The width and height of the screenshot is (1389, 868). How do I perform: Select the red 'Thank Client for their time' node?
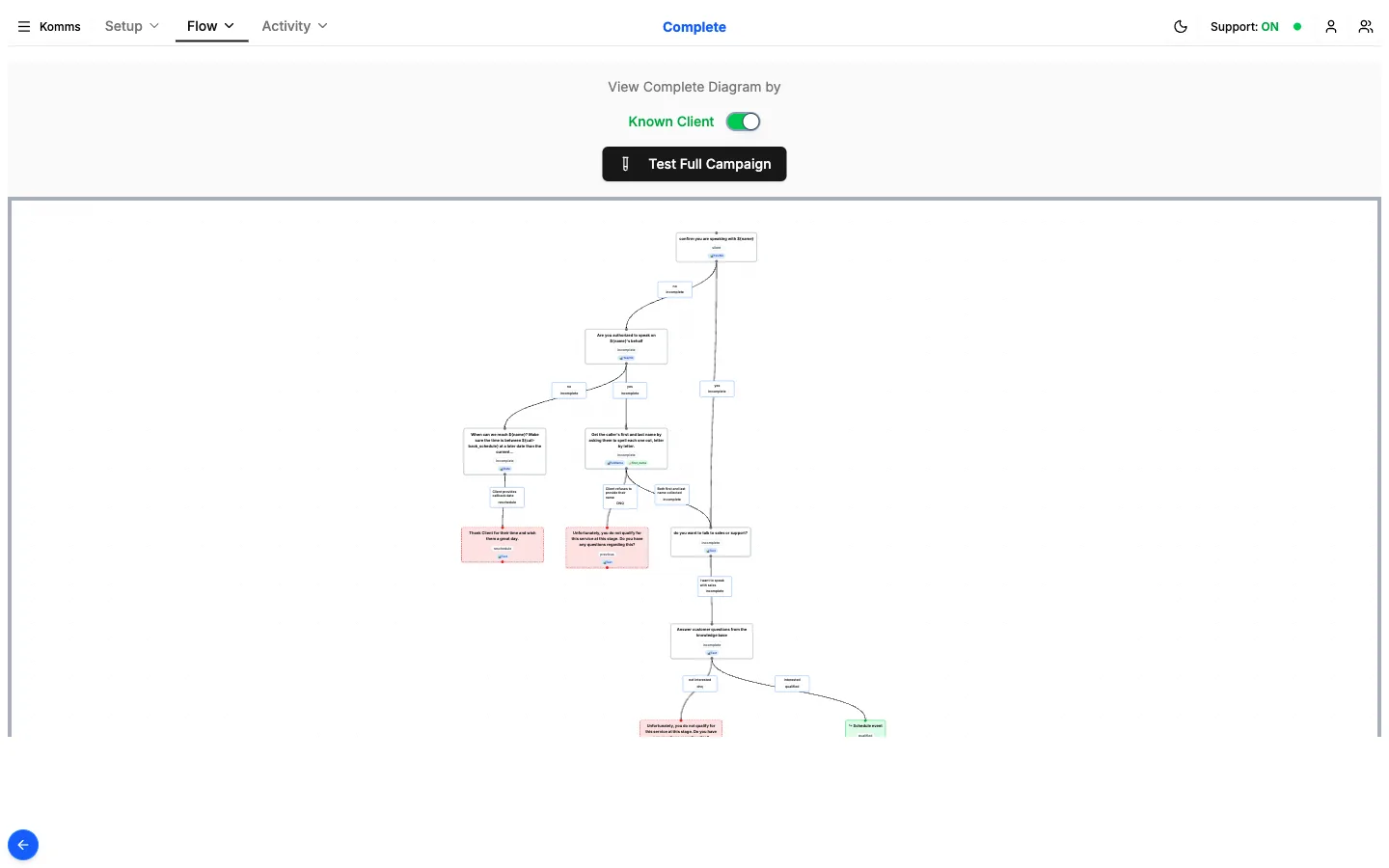pyautogui.click(x=503, y=545)
